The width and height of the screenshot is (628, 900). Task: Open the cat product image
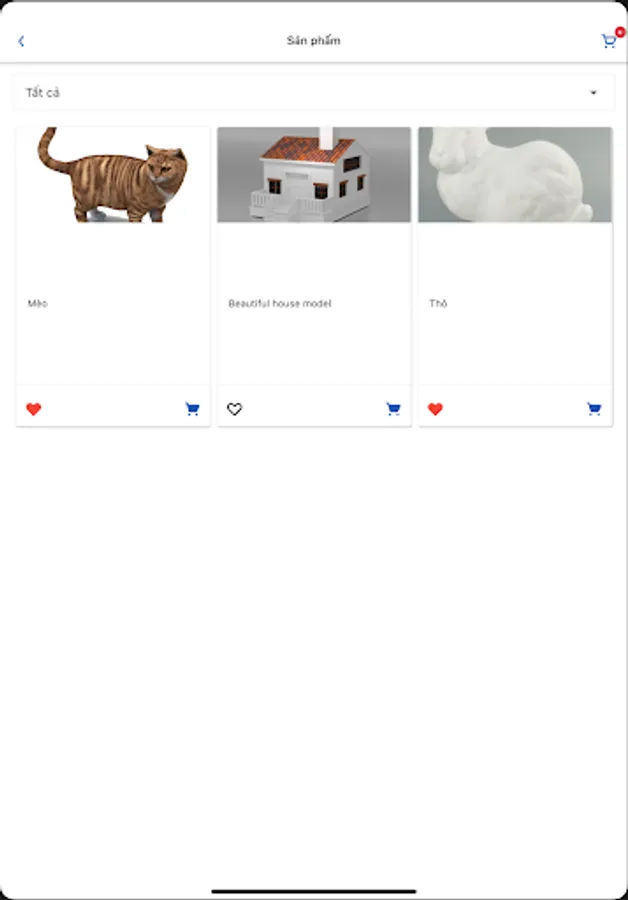click(113, 174)
